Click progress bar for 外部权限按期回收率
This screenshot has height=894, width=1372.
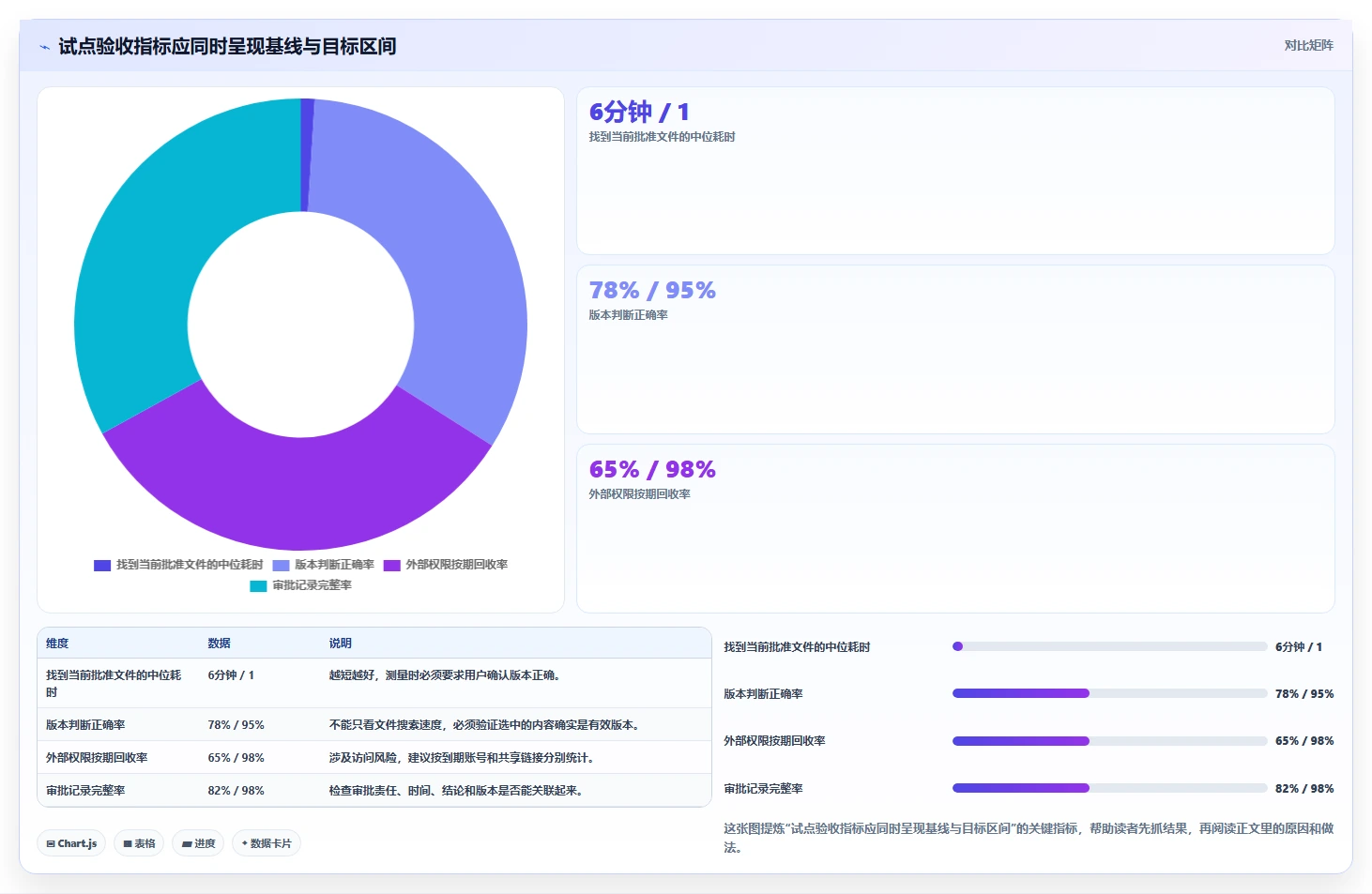[x=1109, y=741]
